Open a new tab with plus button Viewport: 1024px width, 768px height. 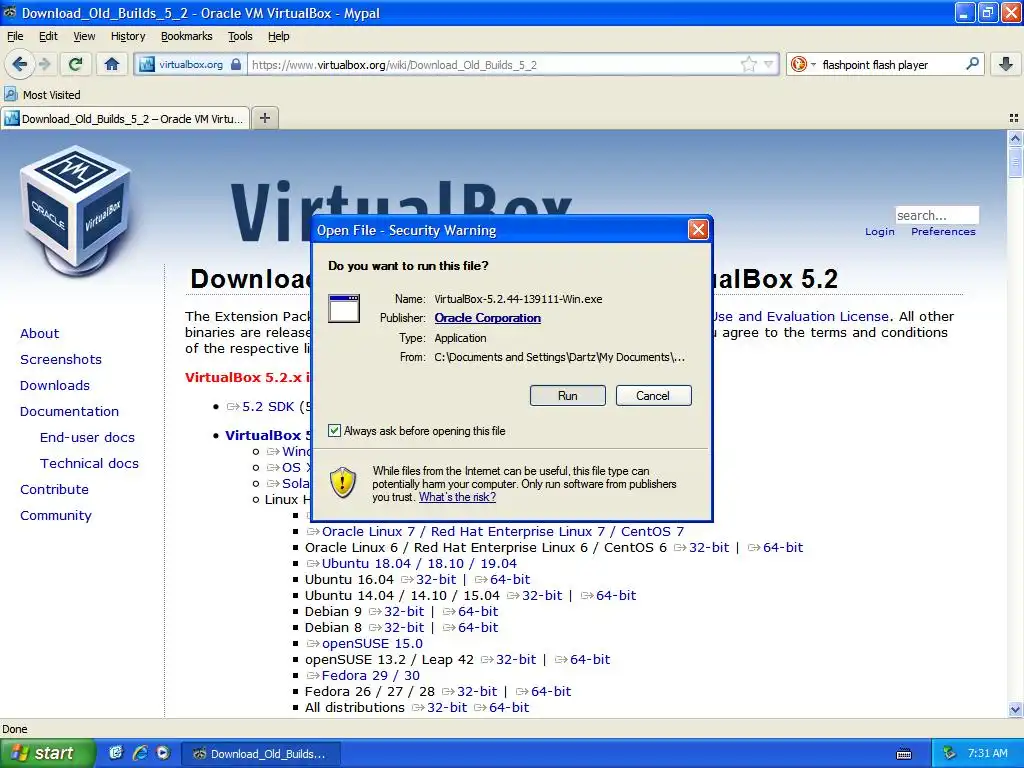point(264,118)
